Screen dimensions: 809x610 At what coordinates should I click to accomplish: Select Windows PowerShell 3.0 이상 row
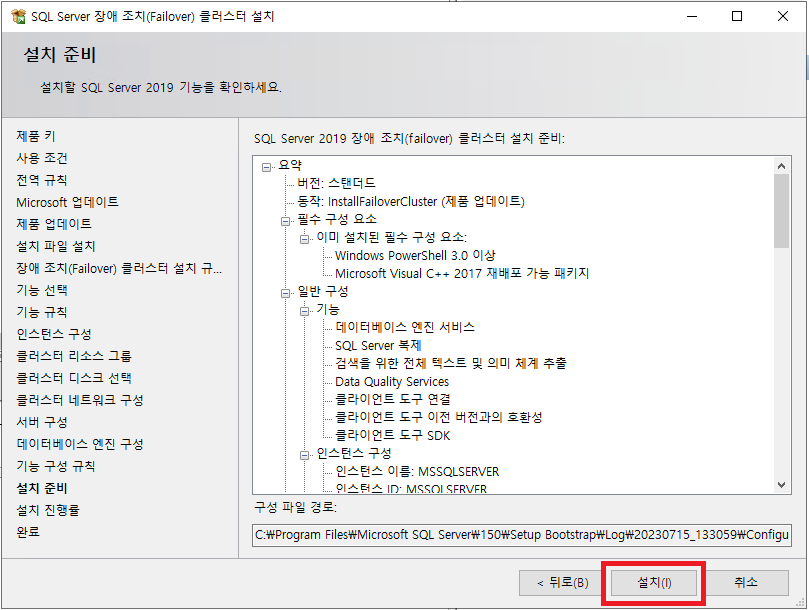[x=415, y=255]
